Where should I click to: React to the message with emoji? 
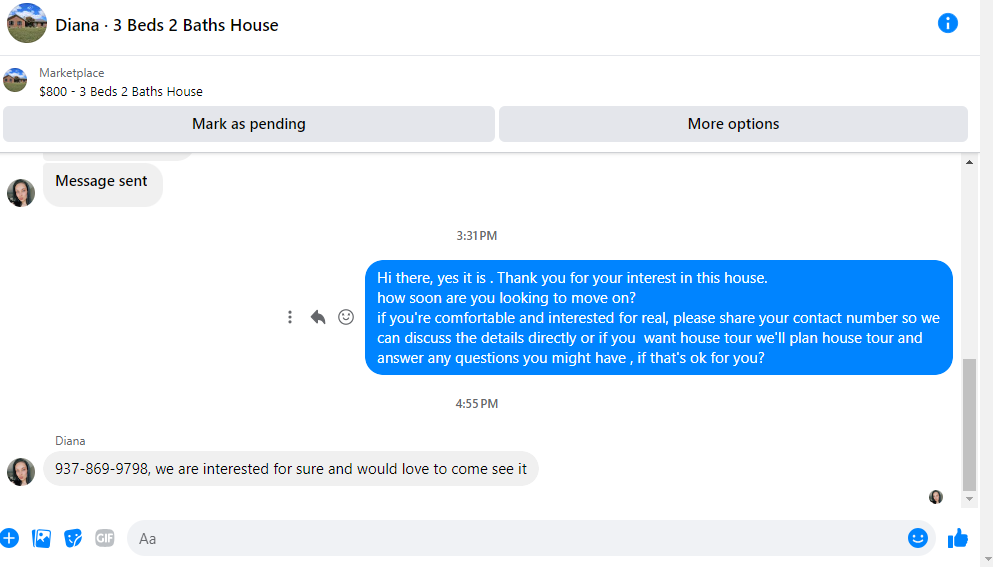346,317
